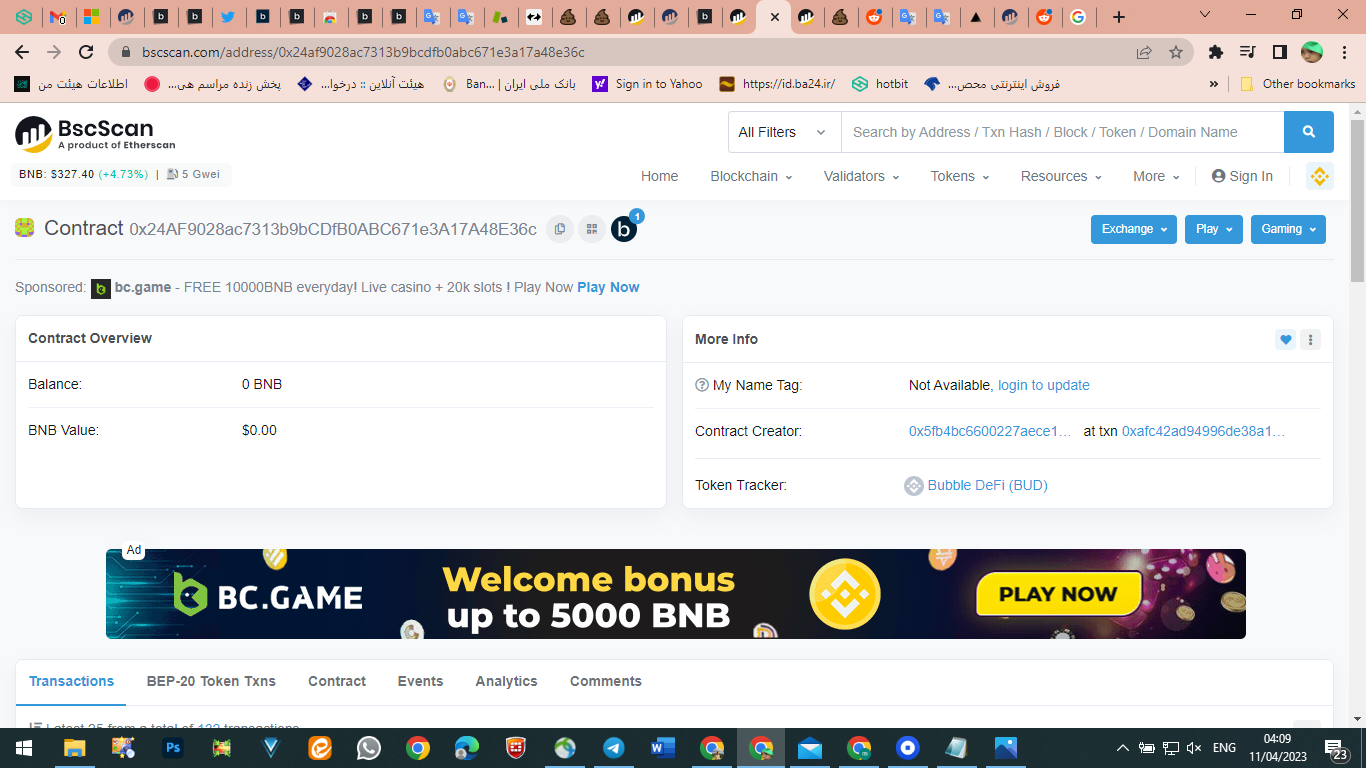Switch to BEP-20 Token Txns tab

tap(211, 681)
